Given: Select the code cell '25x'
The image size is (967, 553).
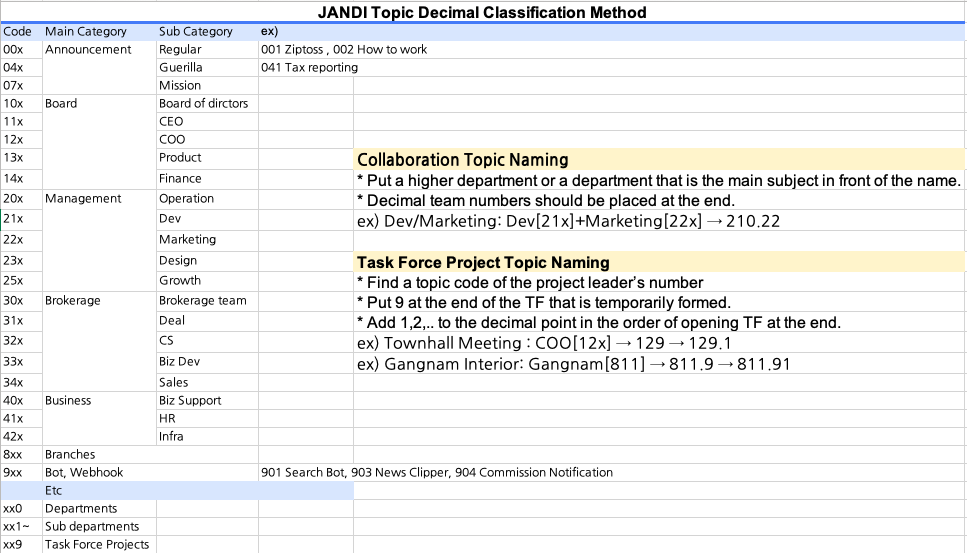Looking at the screenshot, I should click(x=22, y=281).
